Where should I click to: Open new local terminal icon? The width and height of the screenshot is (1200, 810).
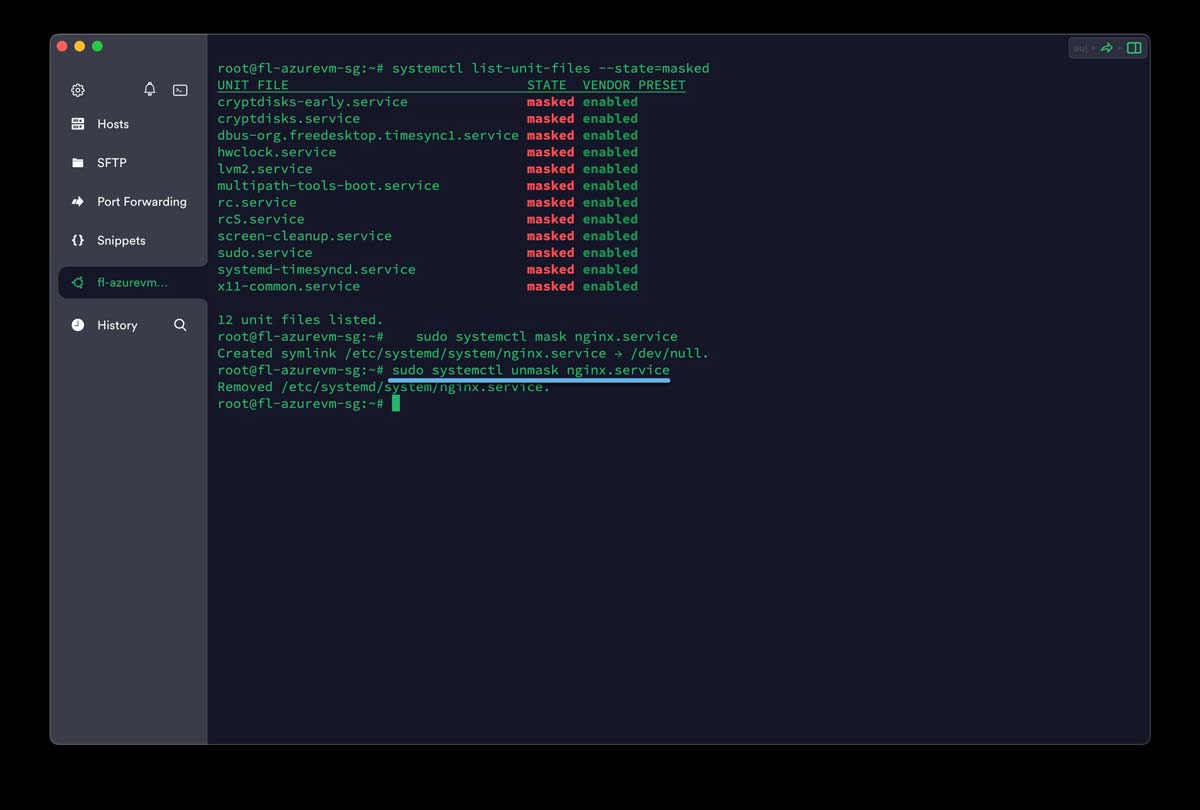coord(180,90)
